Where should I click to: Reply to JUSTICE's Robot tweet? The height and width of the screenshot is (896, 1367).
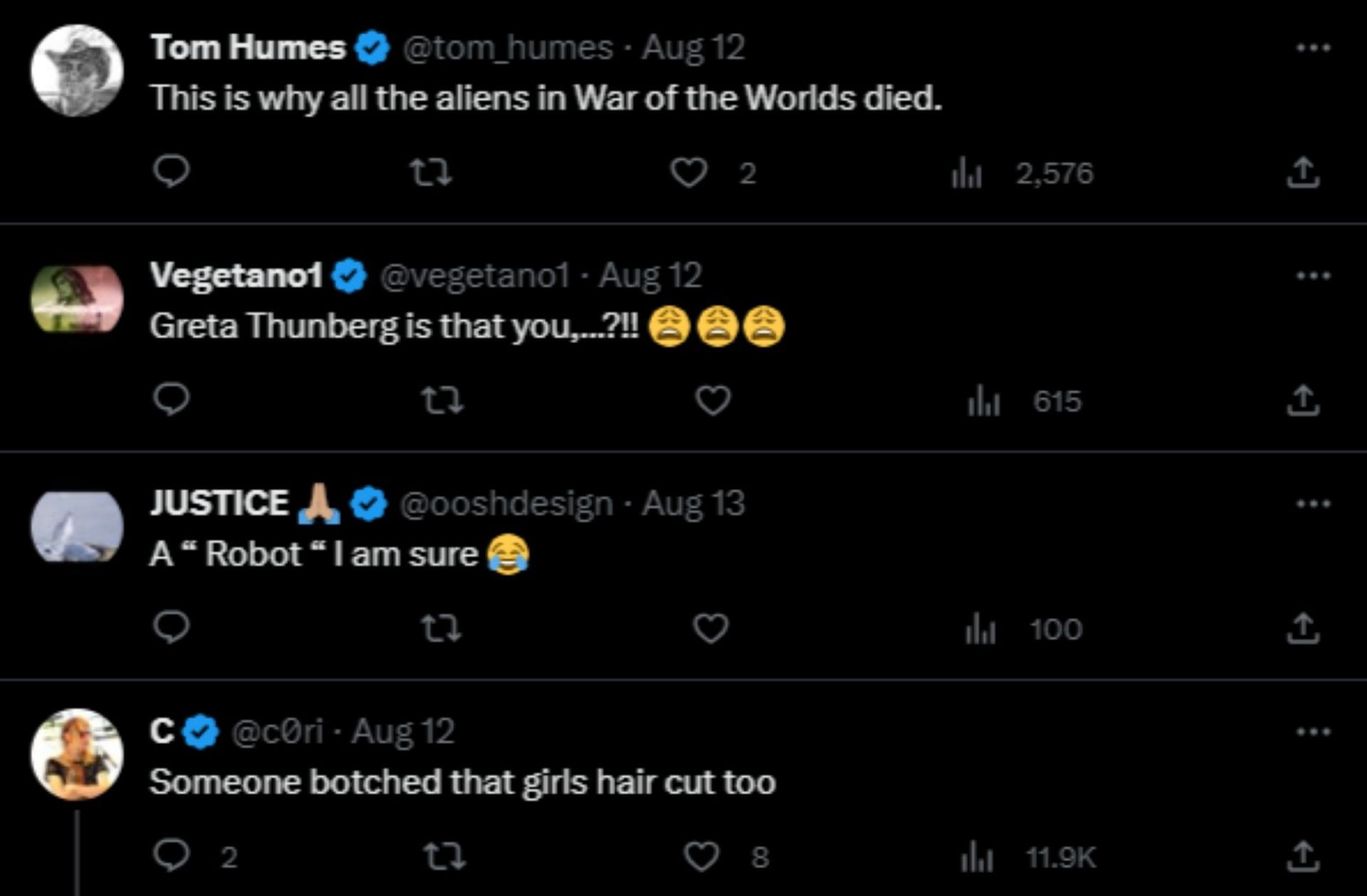click(x=172, y=628)
